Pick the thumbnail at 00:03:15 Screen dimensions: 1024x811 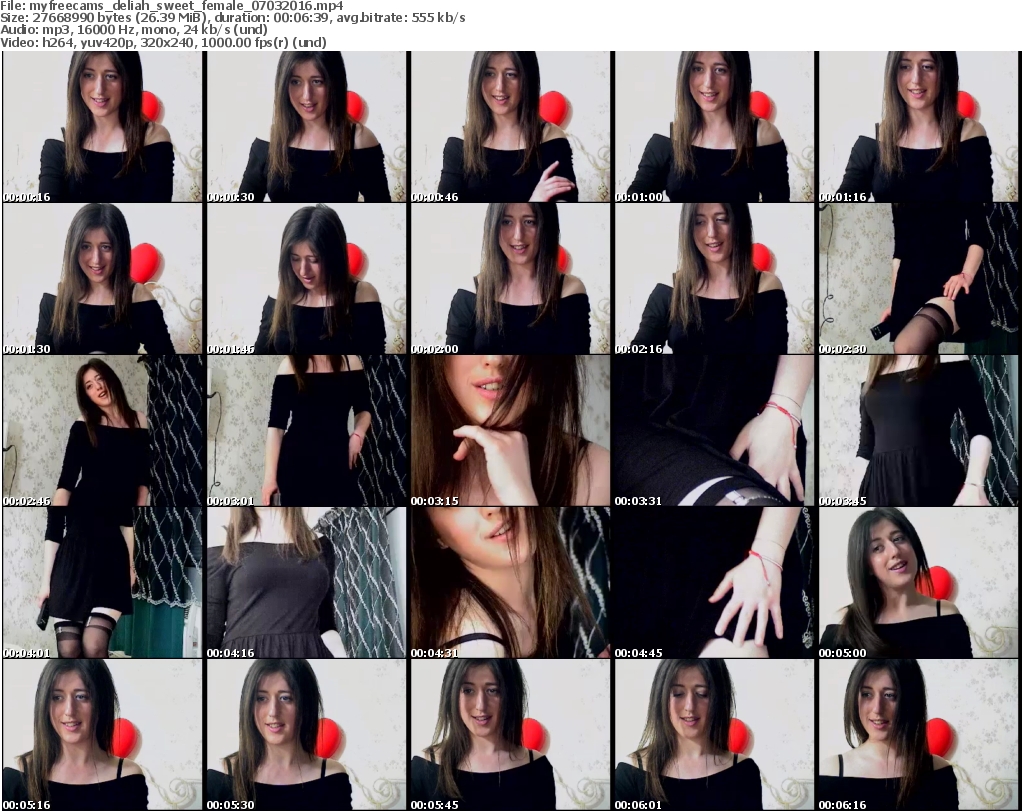tap(510, 431)
